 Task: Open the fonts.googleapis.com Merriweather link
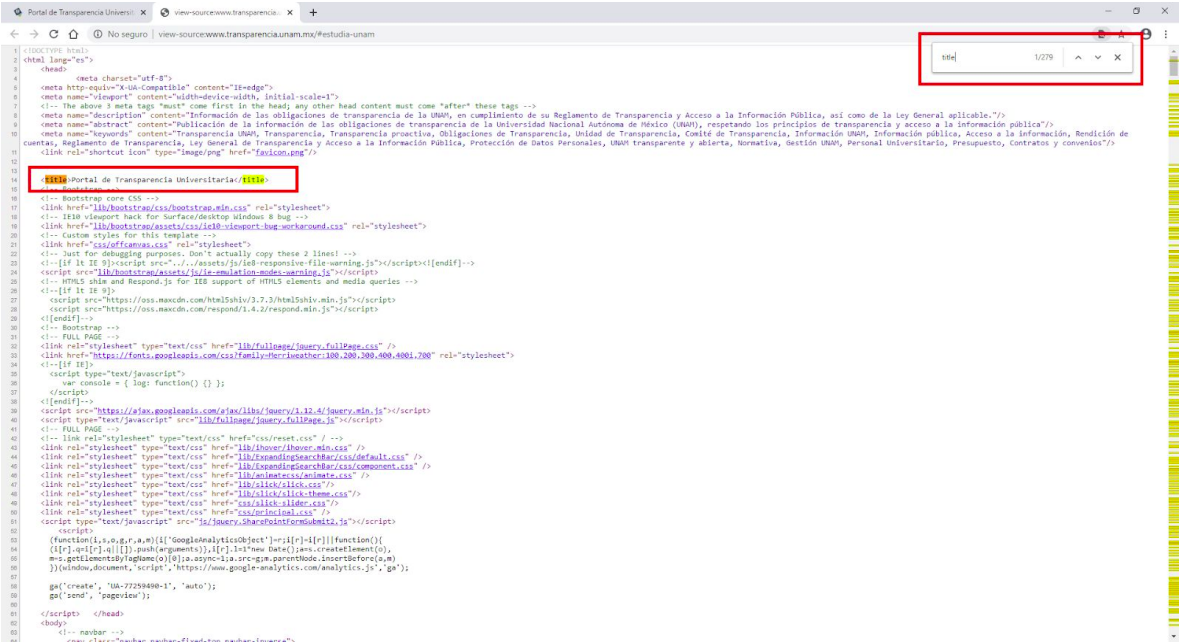click(x=261, y=355)
